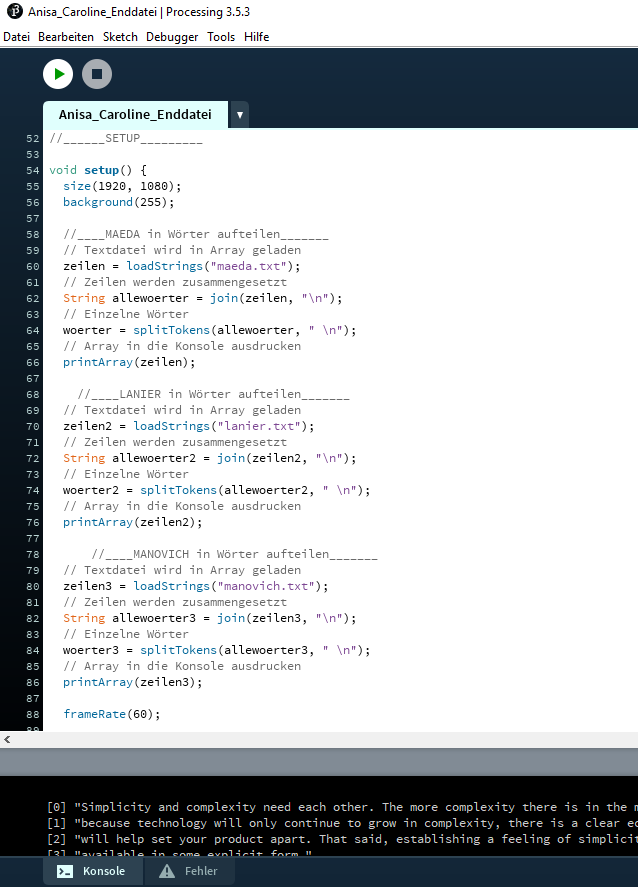Open the Debugger menu
This screenshot has width=638, height=887.
click(x=172, y=37)
